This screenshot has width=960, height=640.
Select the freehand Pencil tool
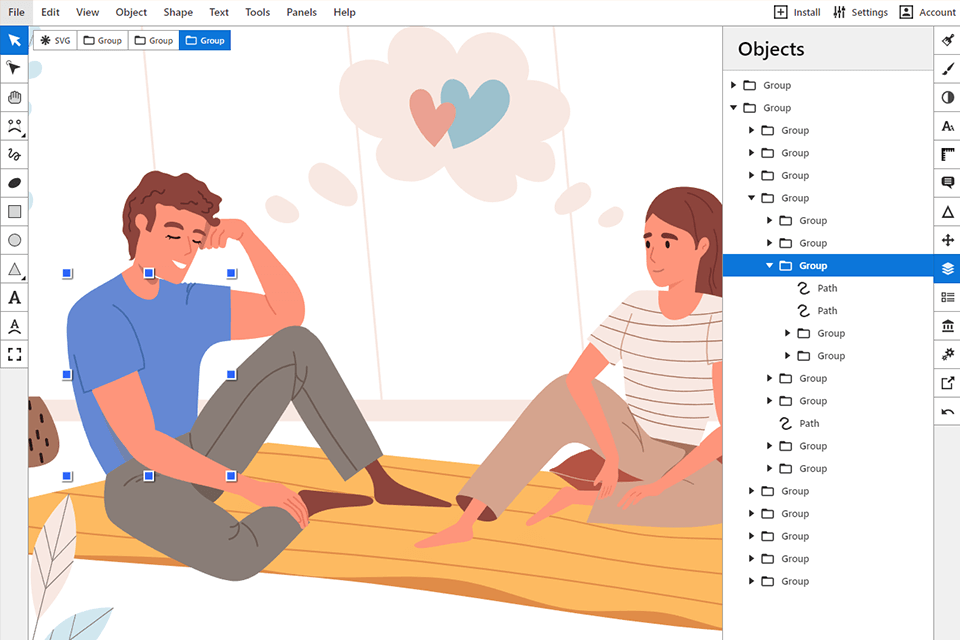click(13, 154)
